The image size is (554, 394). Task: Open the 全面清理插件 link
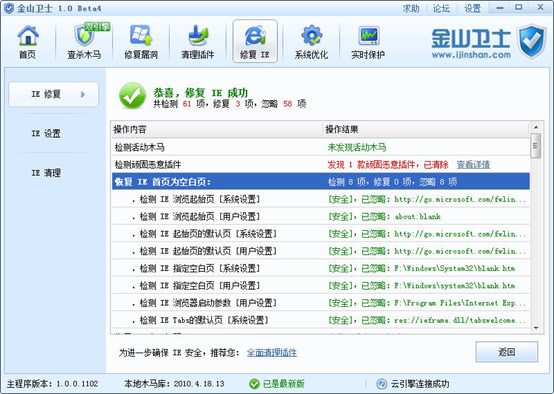coord(272,353)
